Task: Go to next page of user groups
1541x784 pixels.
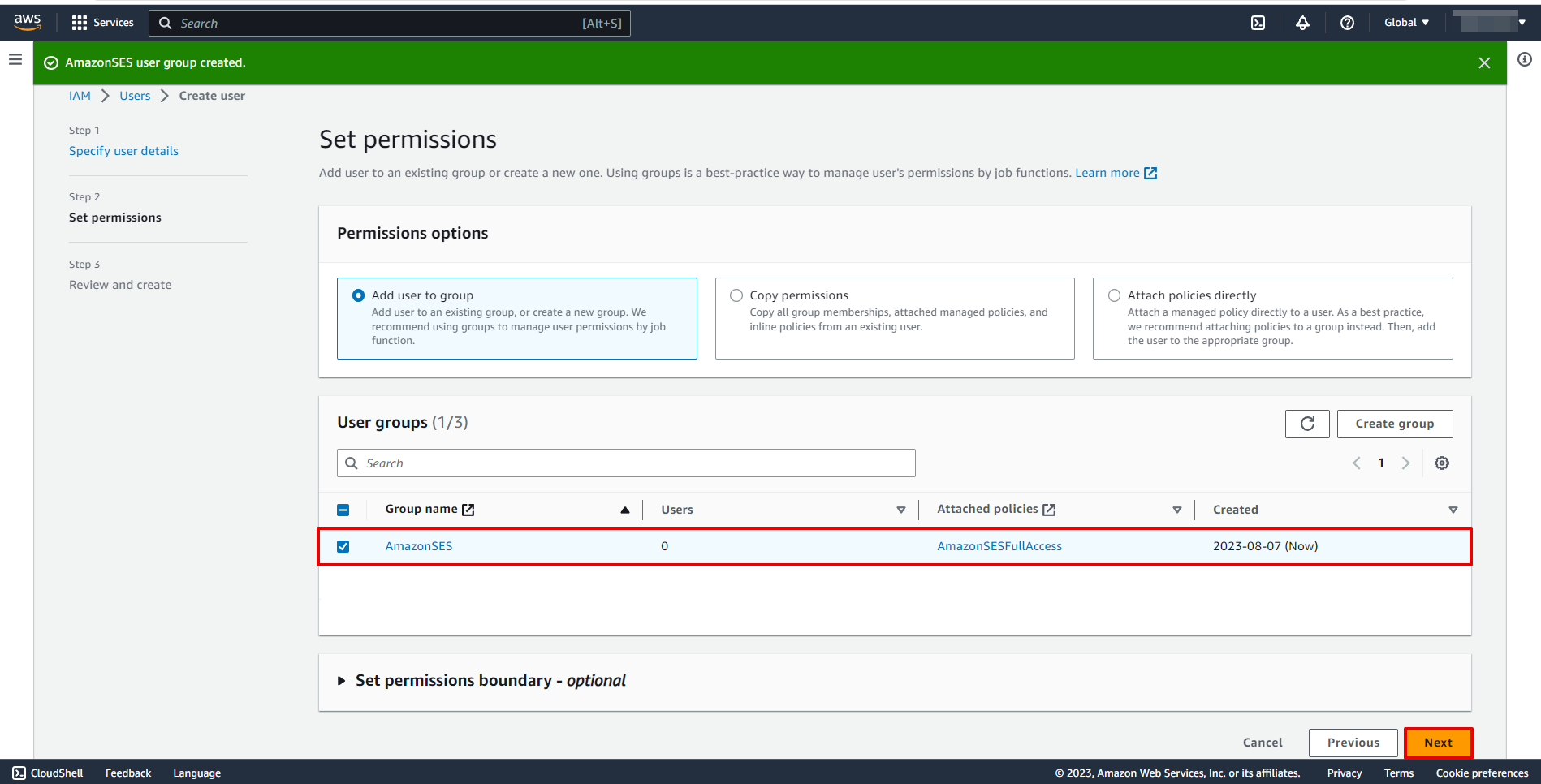Action: click(1405, 463)
